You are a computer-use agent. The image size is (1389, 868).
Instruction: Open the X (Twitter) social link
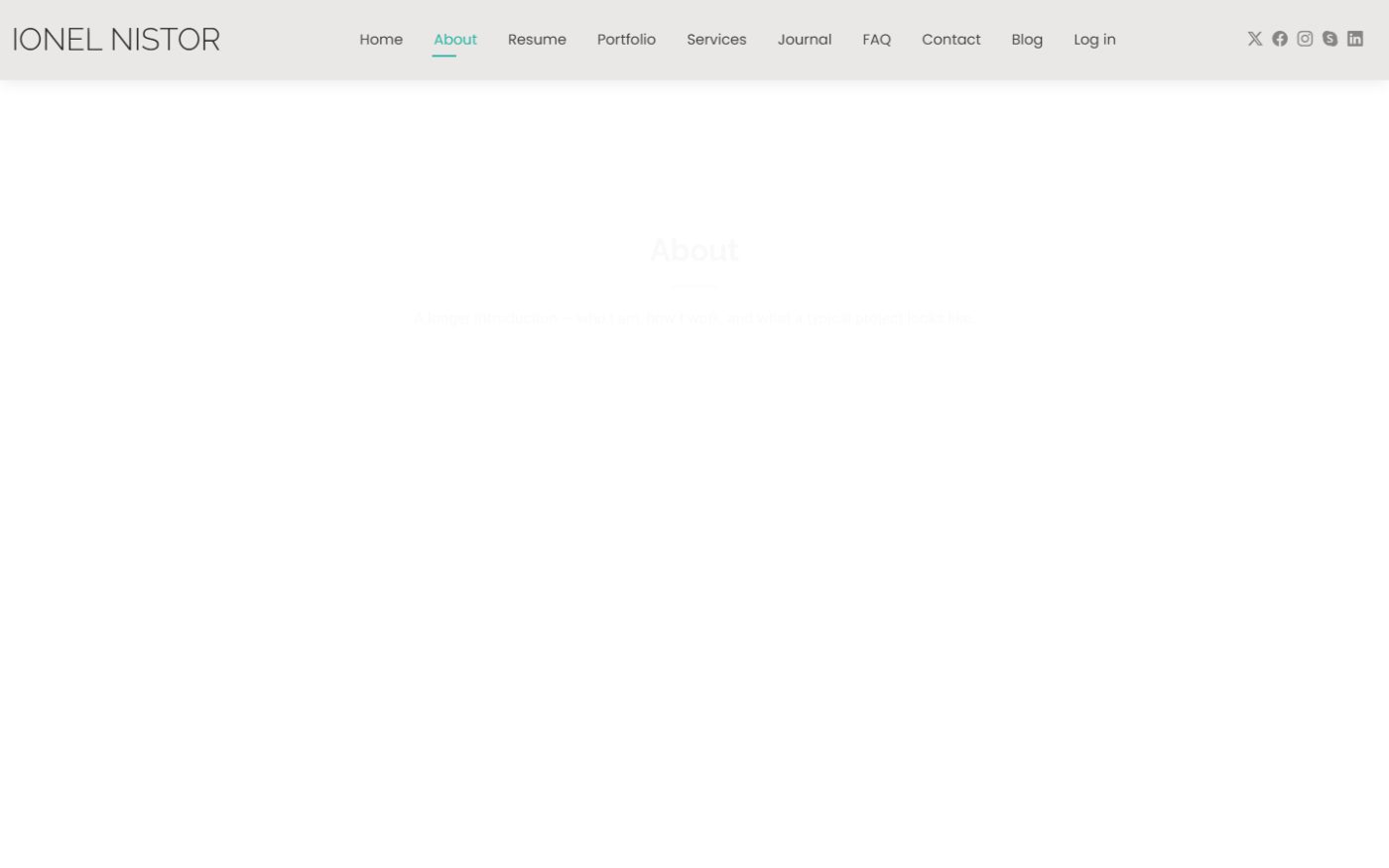[1254, 39]
